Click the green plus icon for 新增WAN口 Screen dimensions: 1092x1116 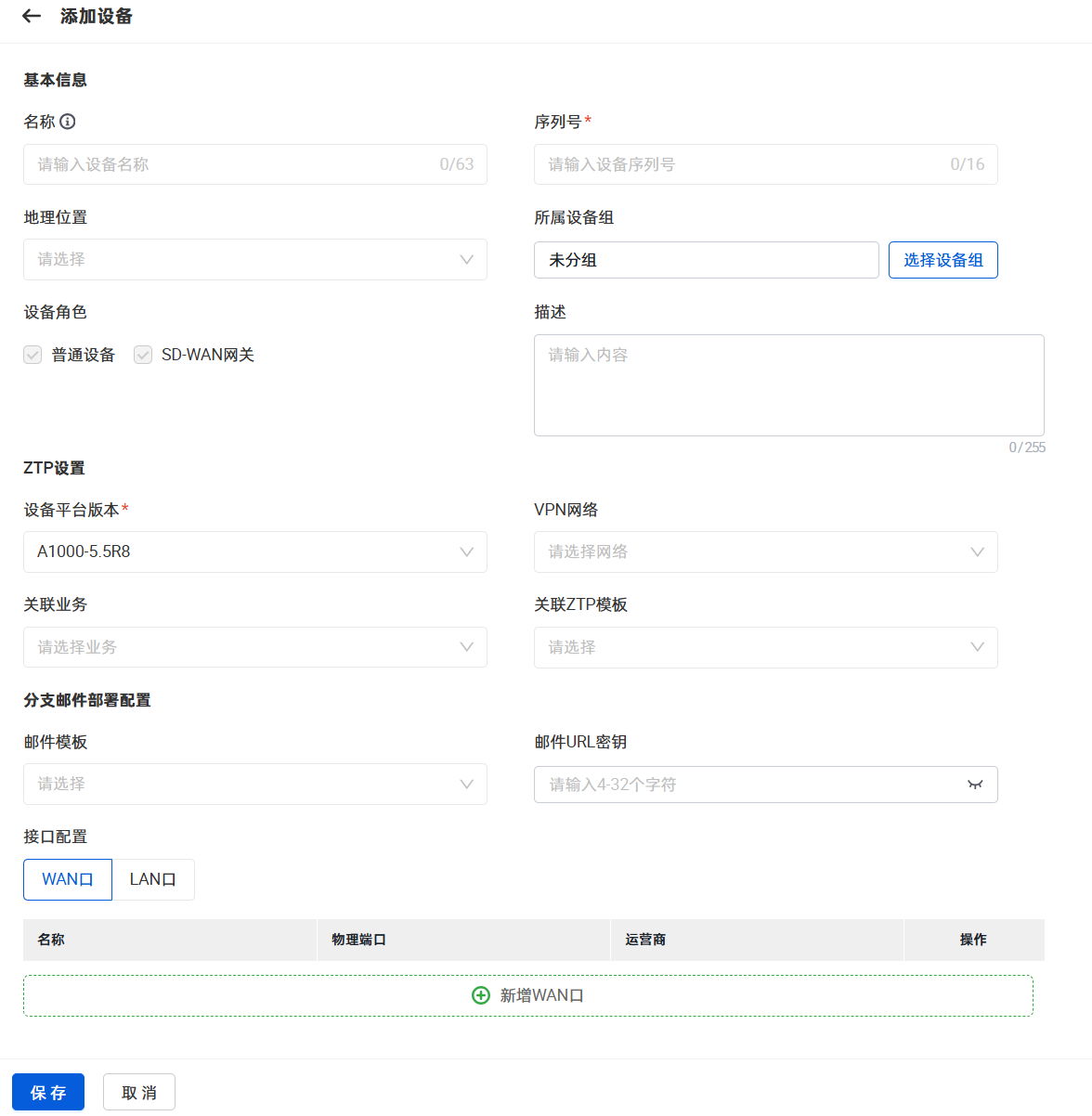(x=481, y=995)
